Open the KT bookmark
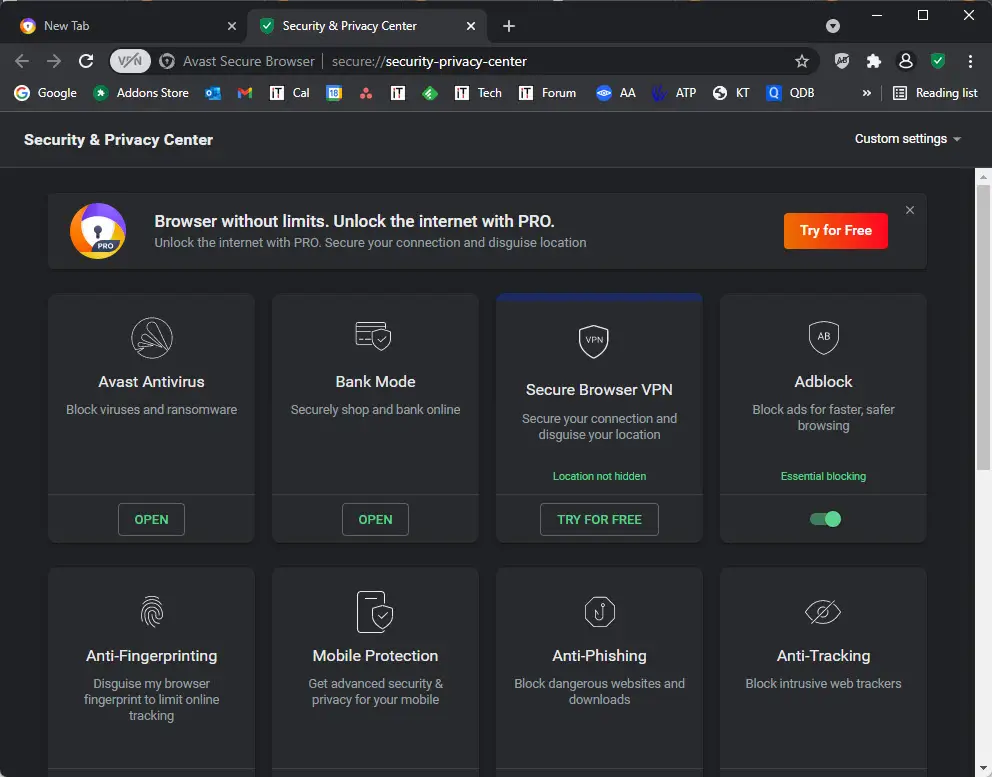992x777 pixels. point(731,93)
